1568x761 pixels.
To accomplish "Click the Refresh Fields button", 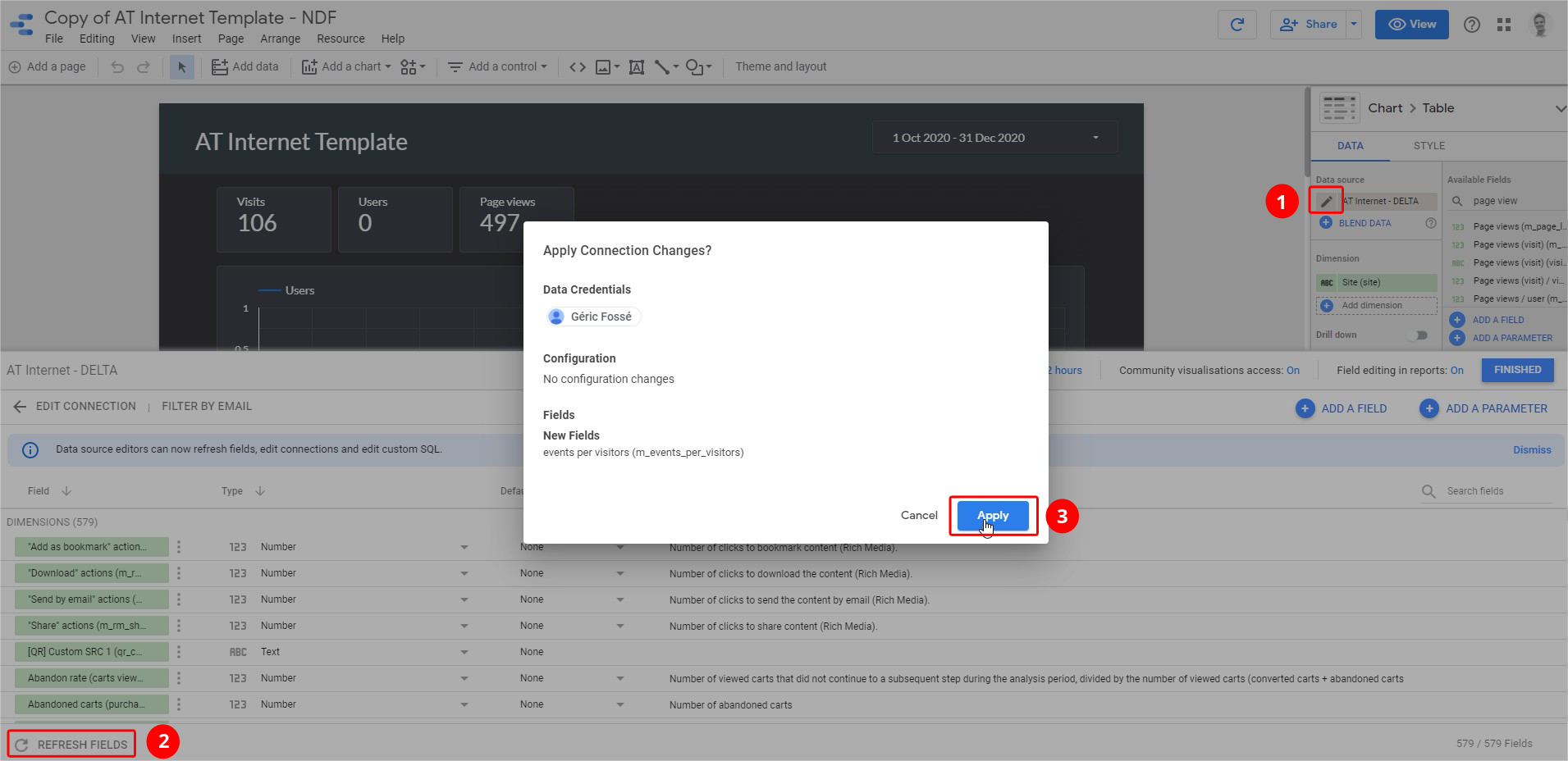I will pos(72,745).
